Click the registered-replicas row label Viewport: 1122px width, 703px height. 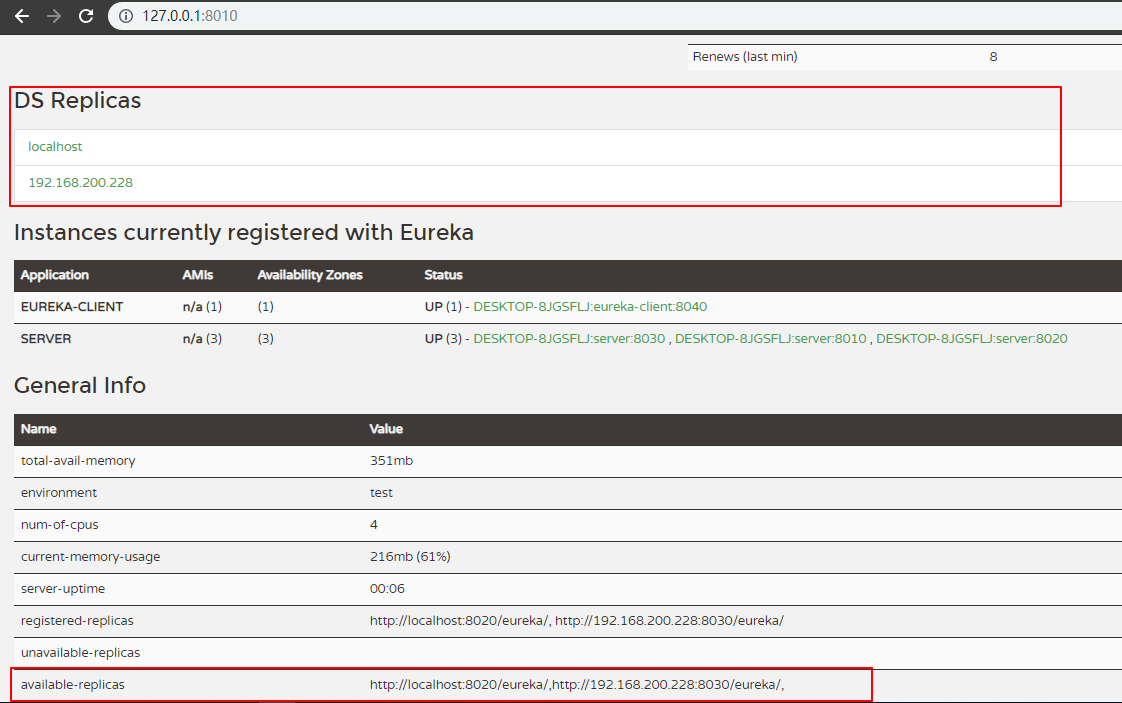coord(77,621)
